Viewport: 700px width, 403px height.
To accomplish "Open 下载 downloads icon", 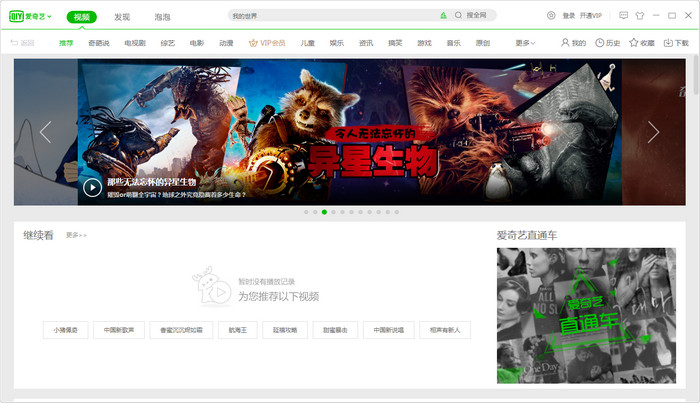I will click(x=676, y=43).
